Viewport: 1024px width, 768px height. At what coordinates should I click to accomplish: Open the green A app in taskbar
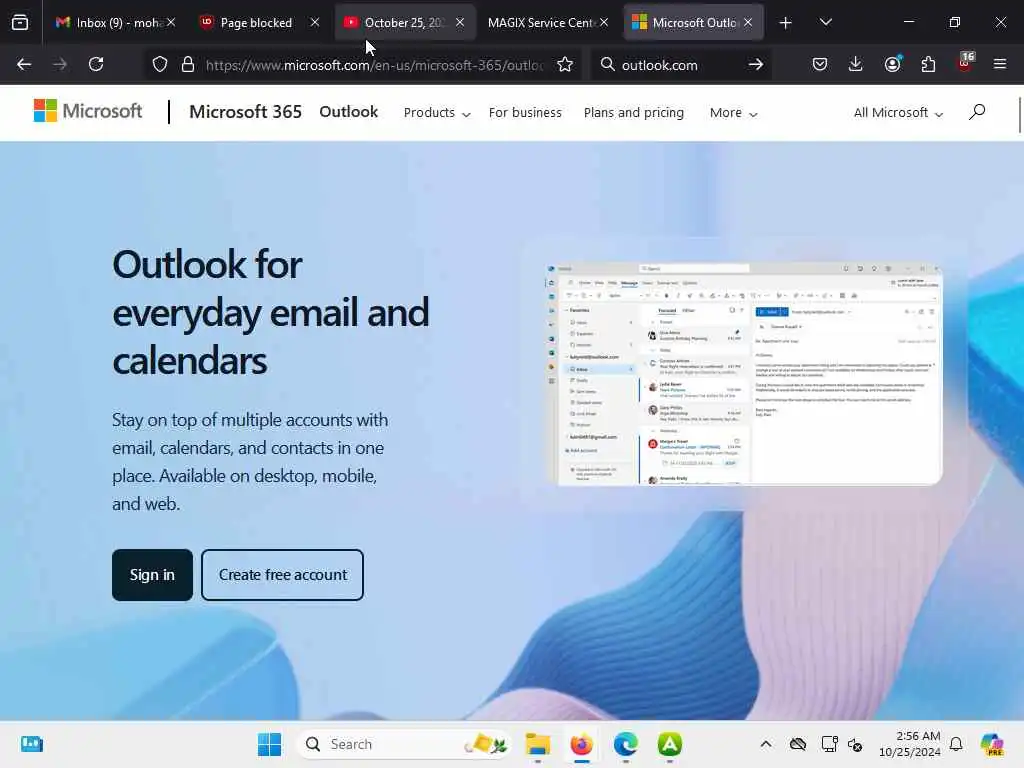tap(669, 744)
